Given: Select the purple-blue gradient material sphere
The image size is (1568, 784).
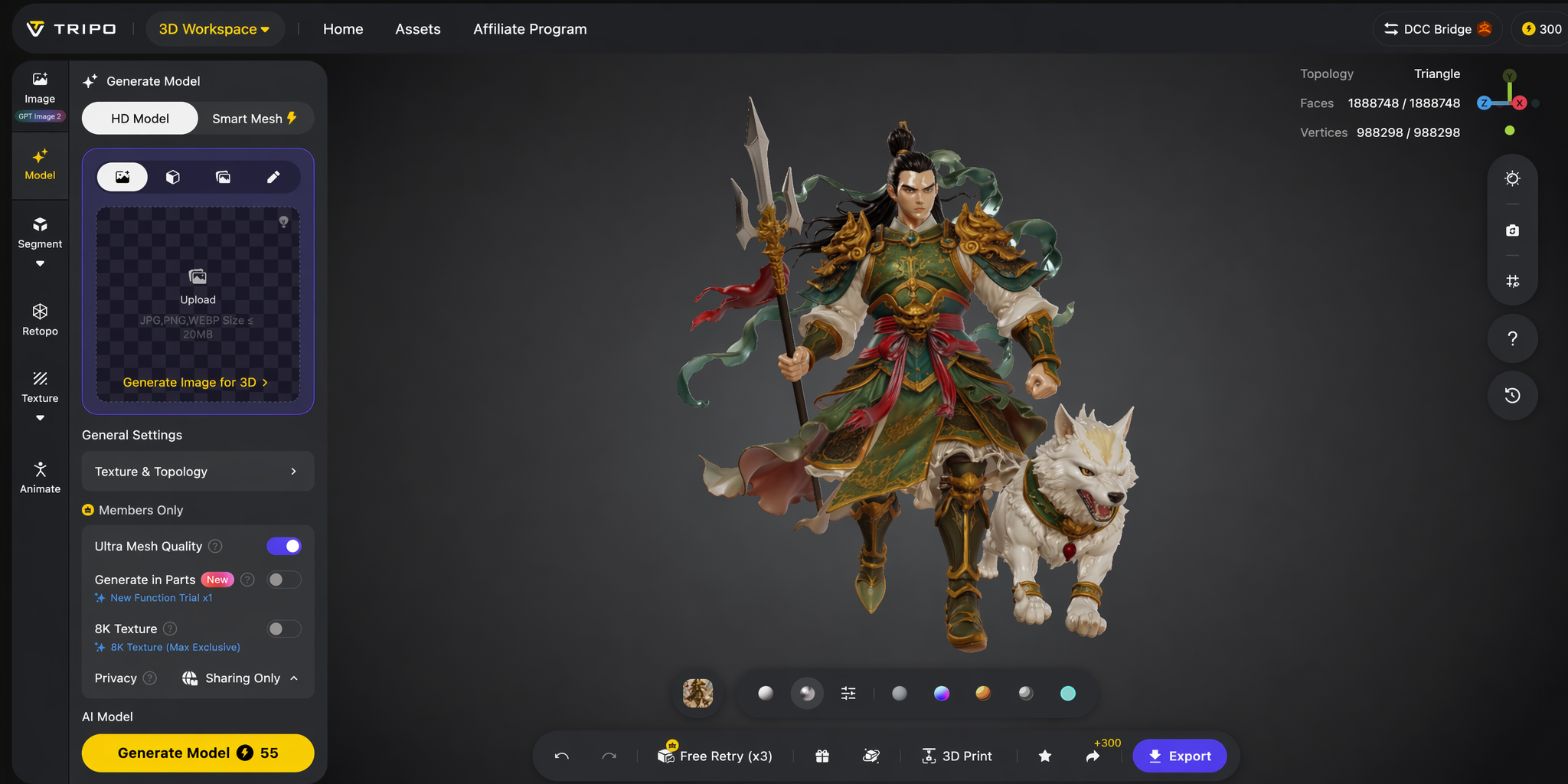Looking at the screenshot, I should click(x=942, y=693).
